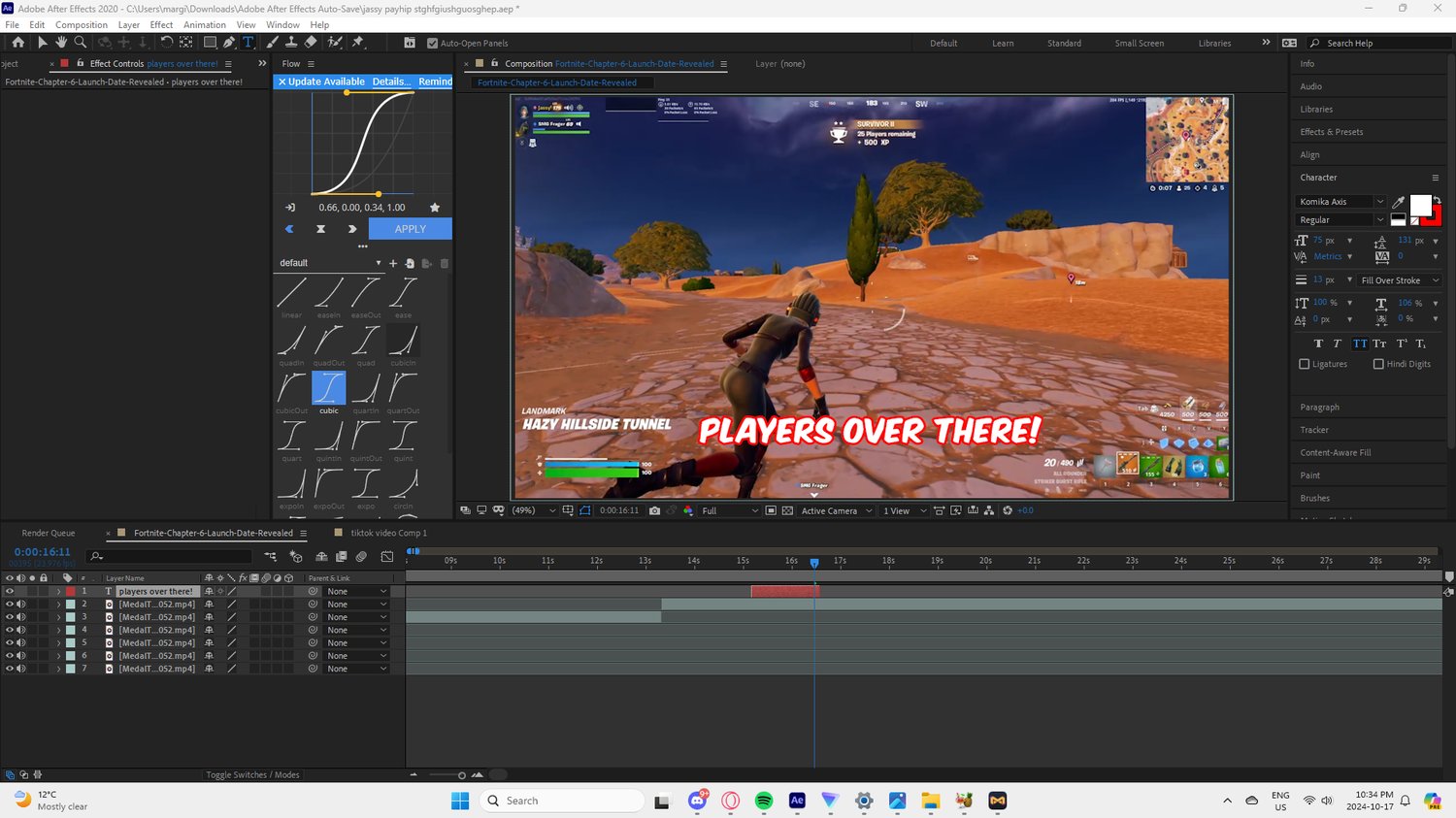The height and width of the screenshot is (818, 1456).
Task: Open File Explorer from the taskbar
Action: coord(931,801)
